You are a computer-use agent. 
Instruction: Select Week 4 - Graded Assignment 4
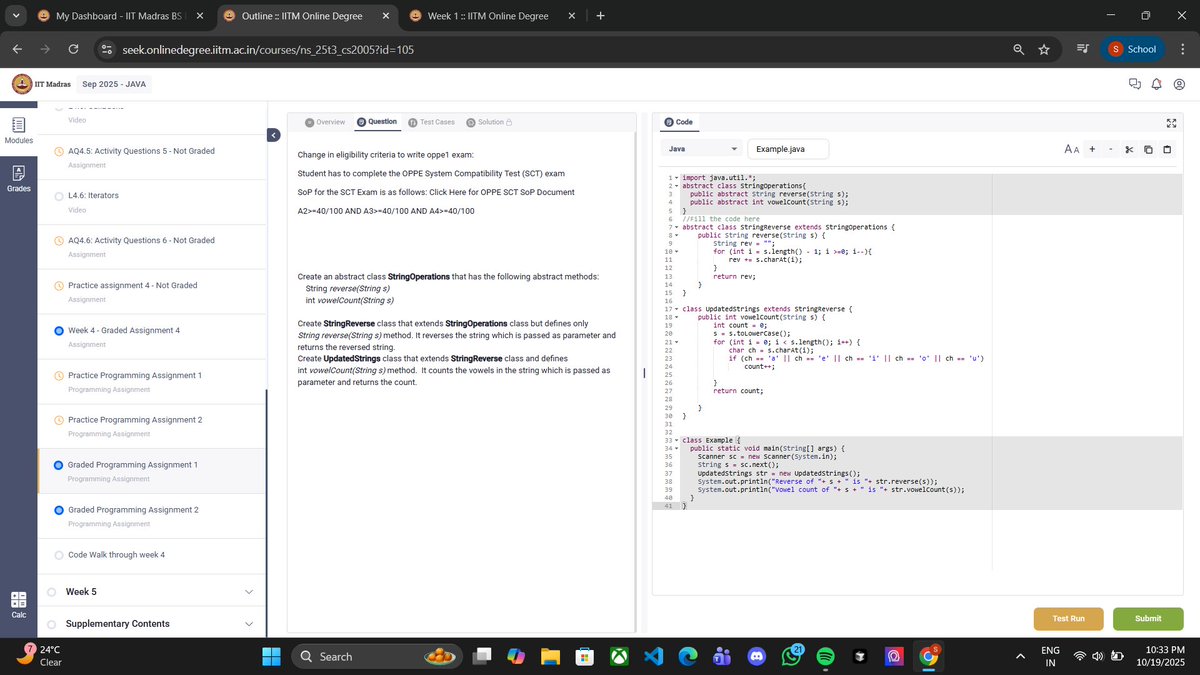[x=153, y=336]
